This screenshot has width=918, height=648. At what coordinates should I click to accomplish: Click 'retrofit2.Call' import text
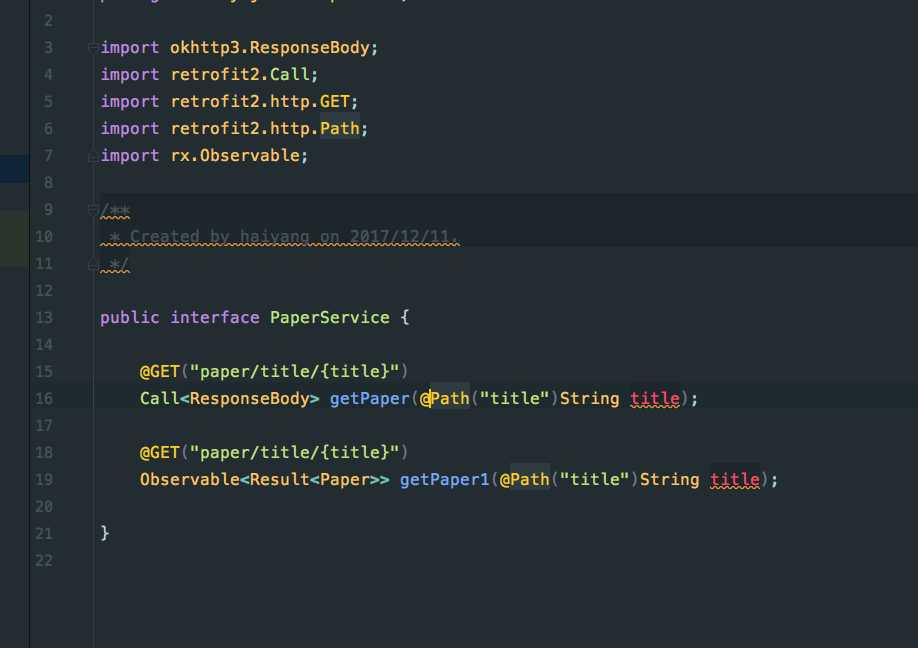240,74
